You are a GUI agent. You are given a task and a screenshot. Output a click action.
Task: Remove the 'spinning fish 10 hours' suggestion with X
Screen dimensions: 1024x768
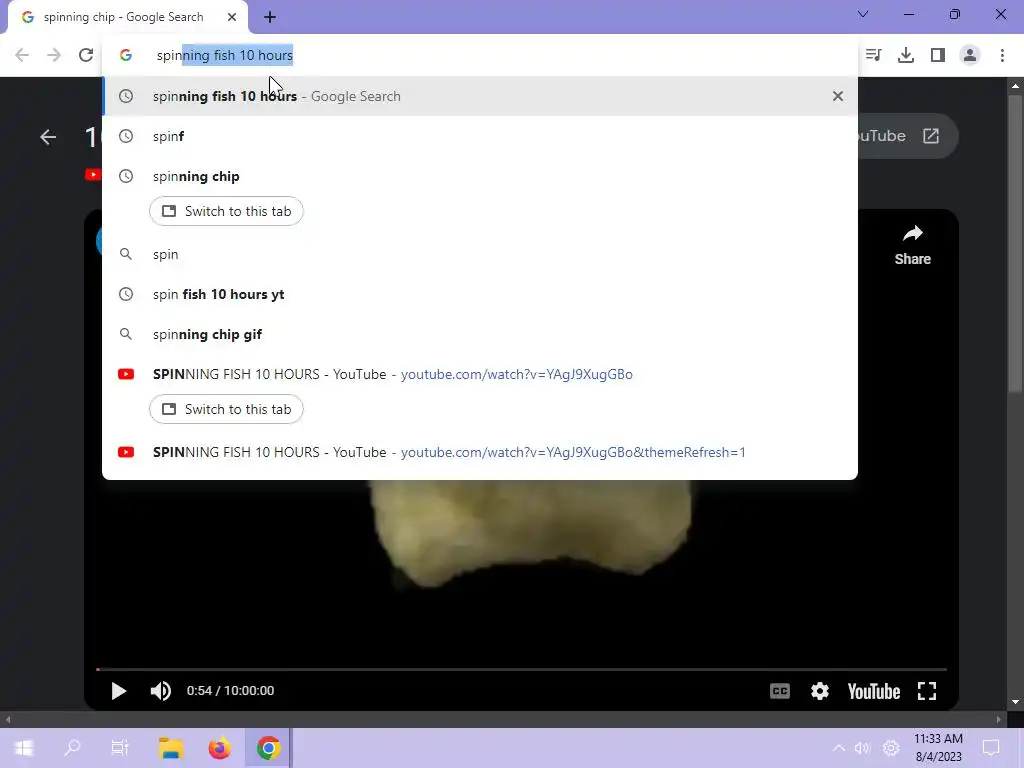[838, 96]
